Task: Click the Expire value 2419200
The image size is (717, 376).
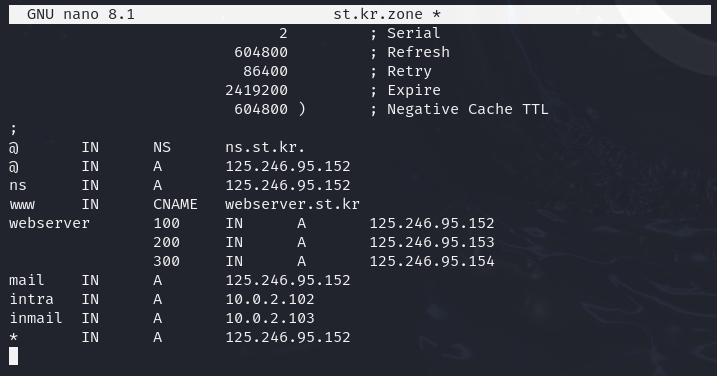Action: [256, 90]
